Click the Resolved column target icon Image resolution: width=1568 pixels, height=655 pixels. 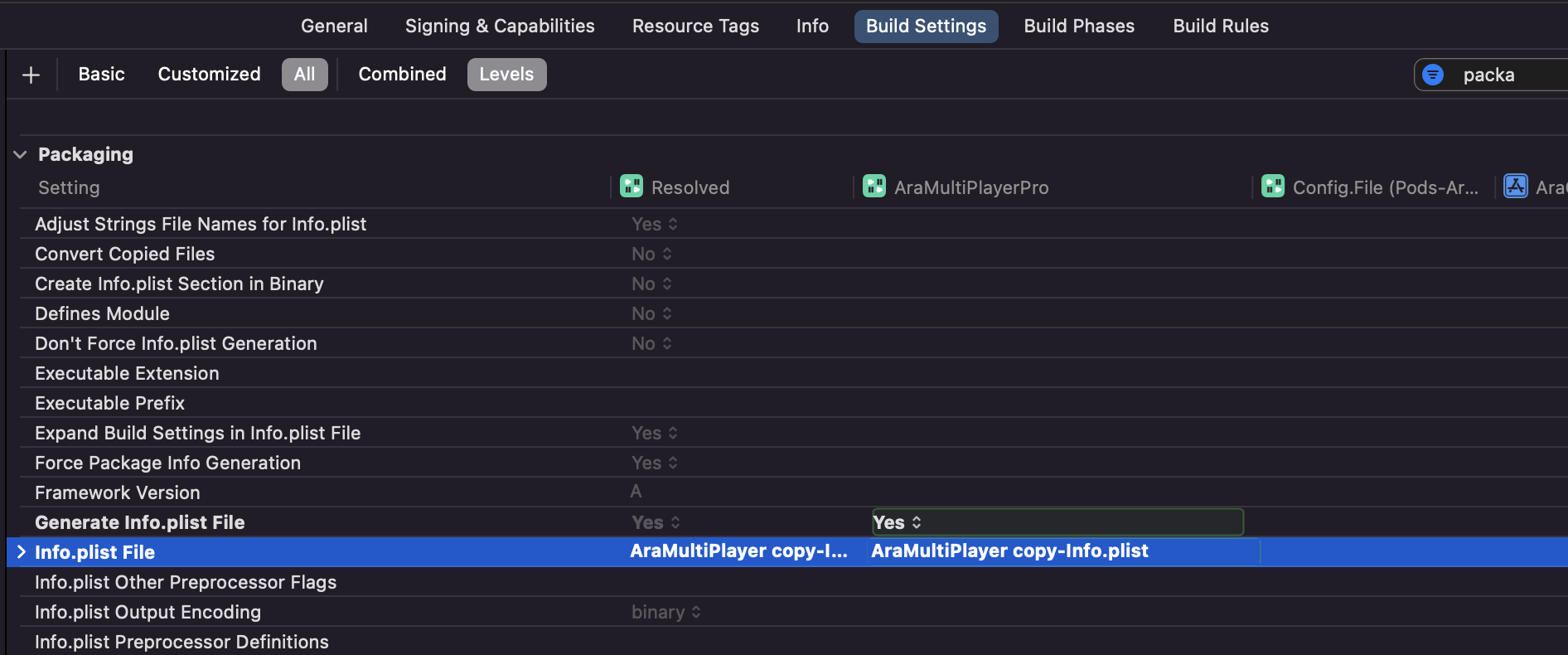(632, 187)
